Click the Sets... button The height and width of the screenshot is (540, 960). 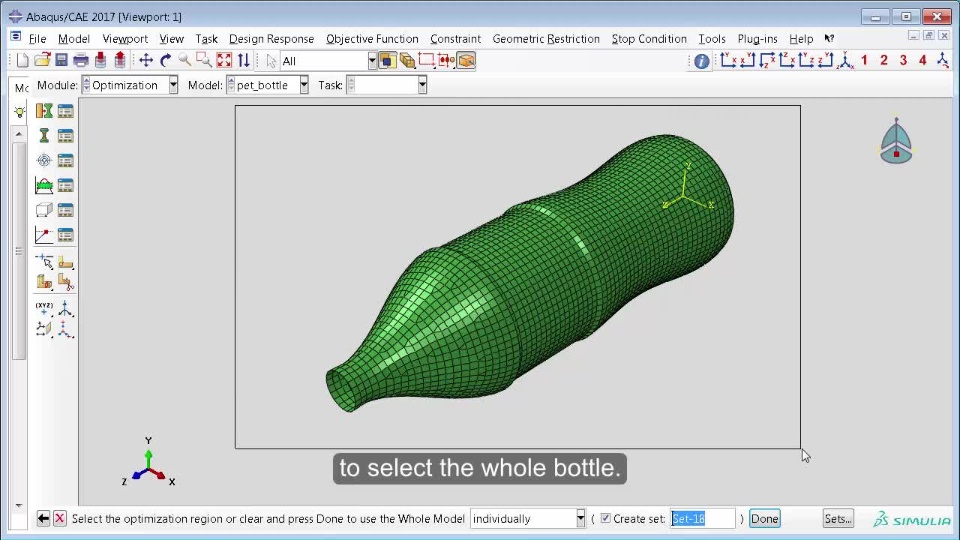(838, 519)
